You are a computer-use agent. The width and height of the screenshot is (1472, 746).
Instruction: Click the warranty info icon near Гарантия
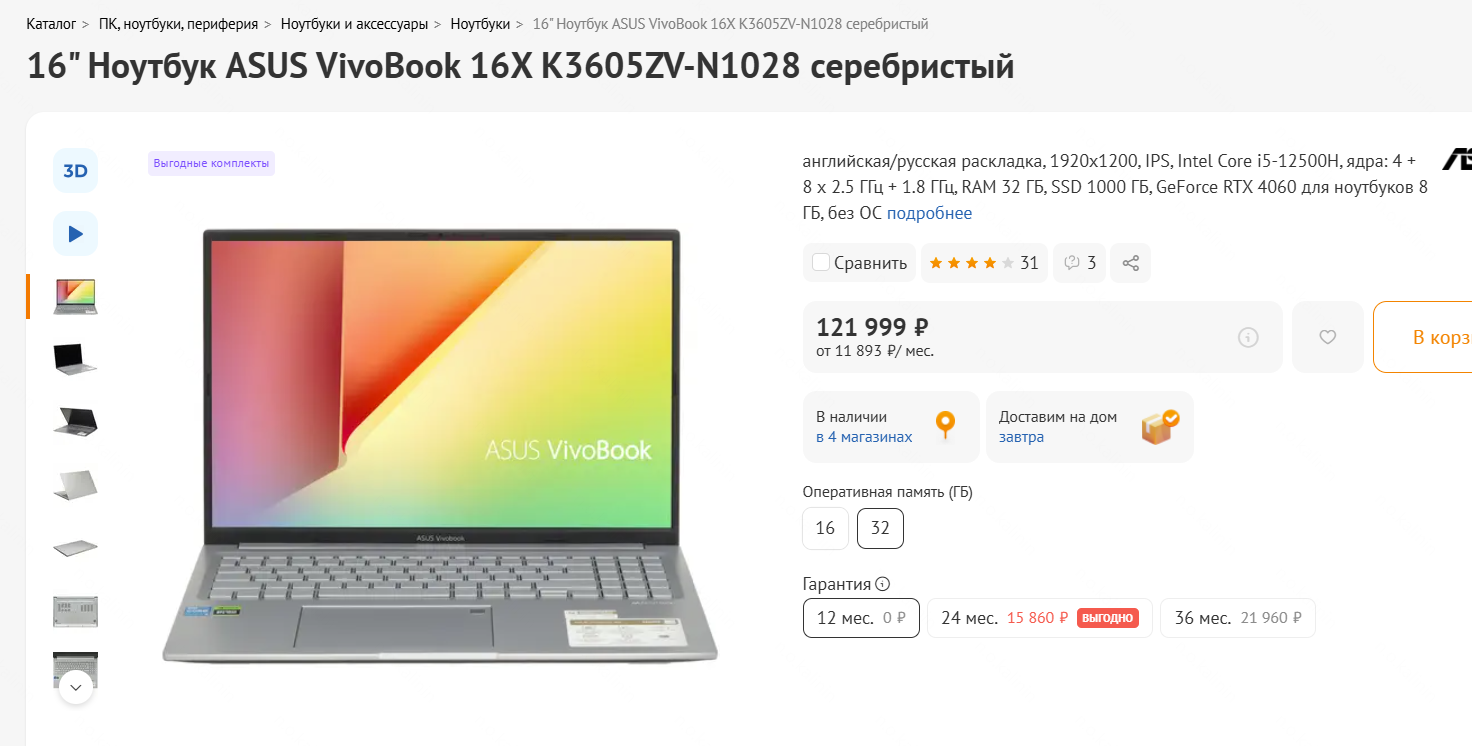tap(882, 584)
